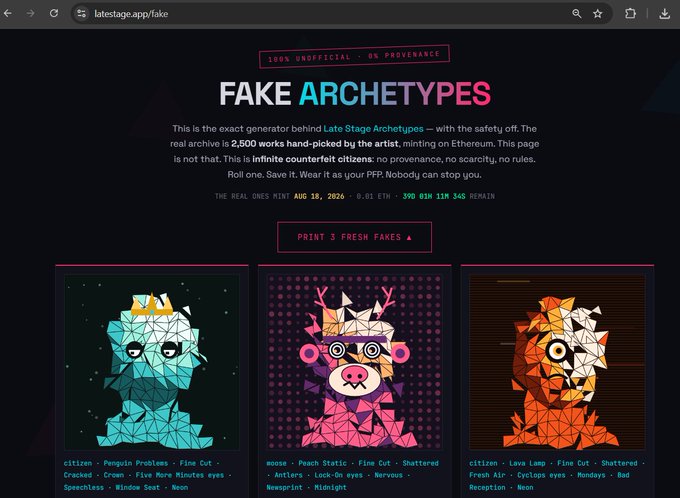
Task: Click the 'Speechless' trait label
Action: (x=84, y=487)
